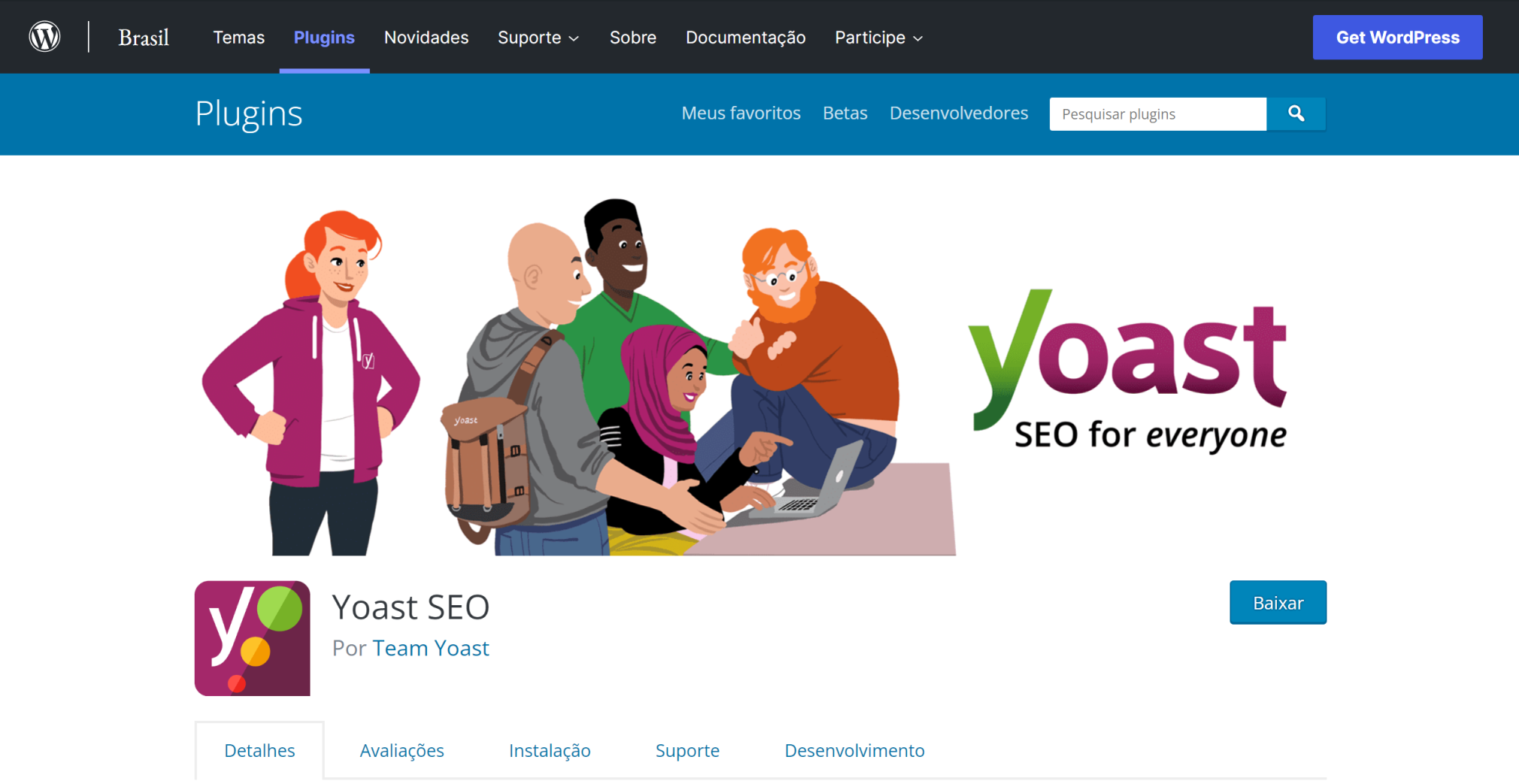
Task: Click the Get WordPress button
Action: [x=1396, y=36]
